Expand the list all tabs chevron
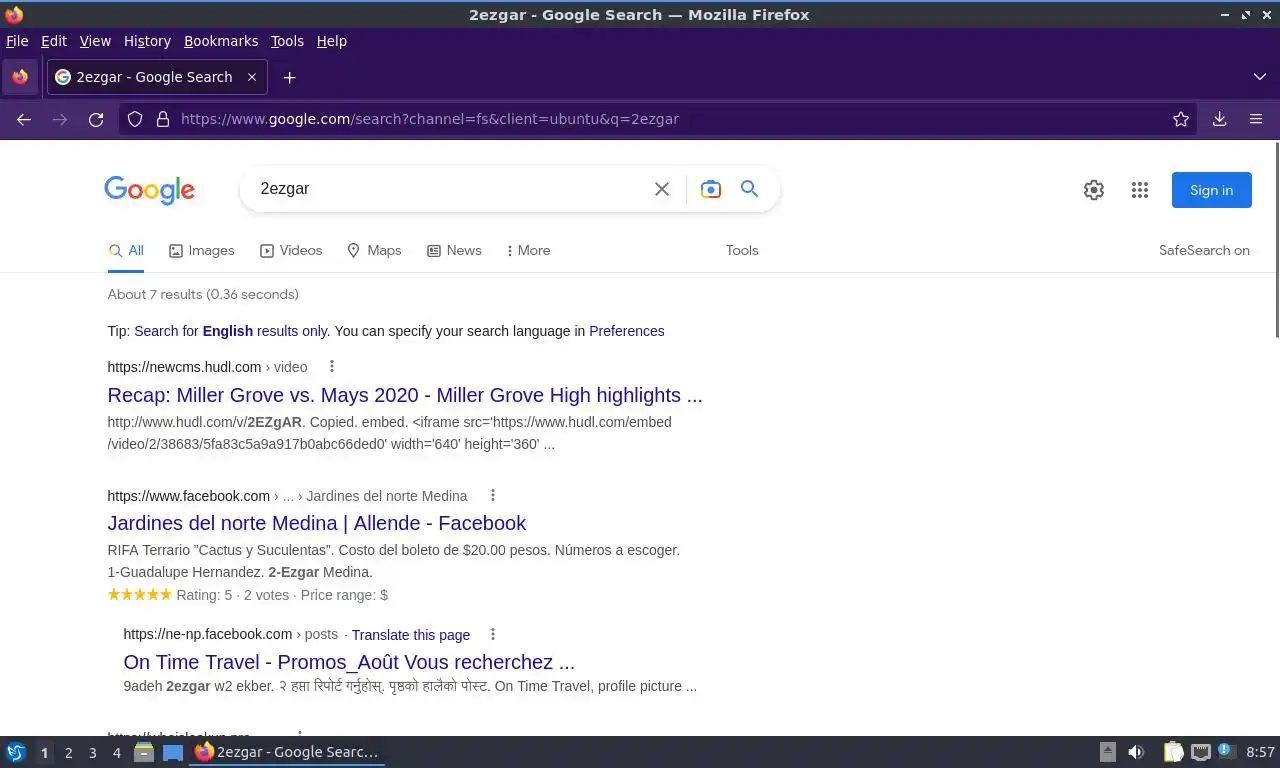The height and width of the screenshot is (768, 1280). pyautogui.click(x=1259, y=77)
